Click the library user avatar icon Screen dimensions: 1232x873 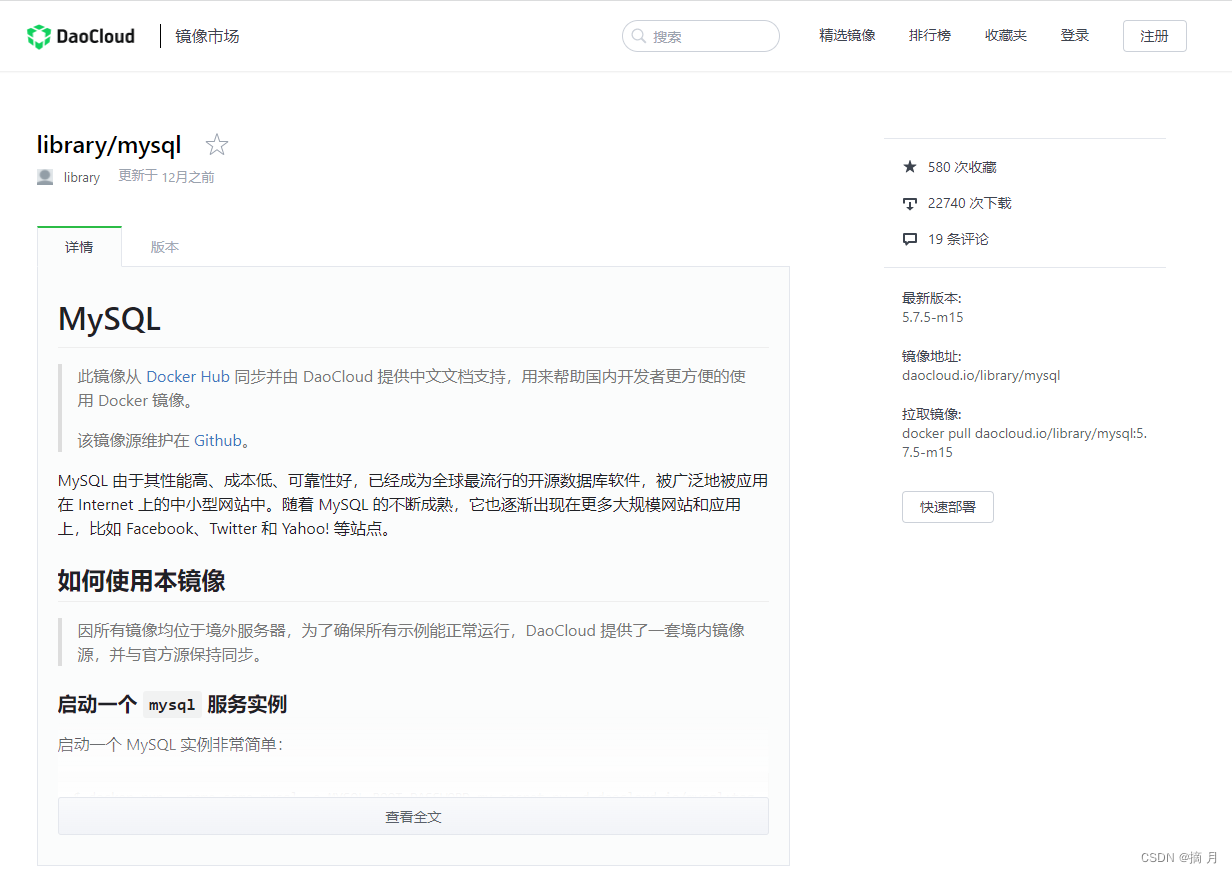pyautogui.click(x=45, y=177)
